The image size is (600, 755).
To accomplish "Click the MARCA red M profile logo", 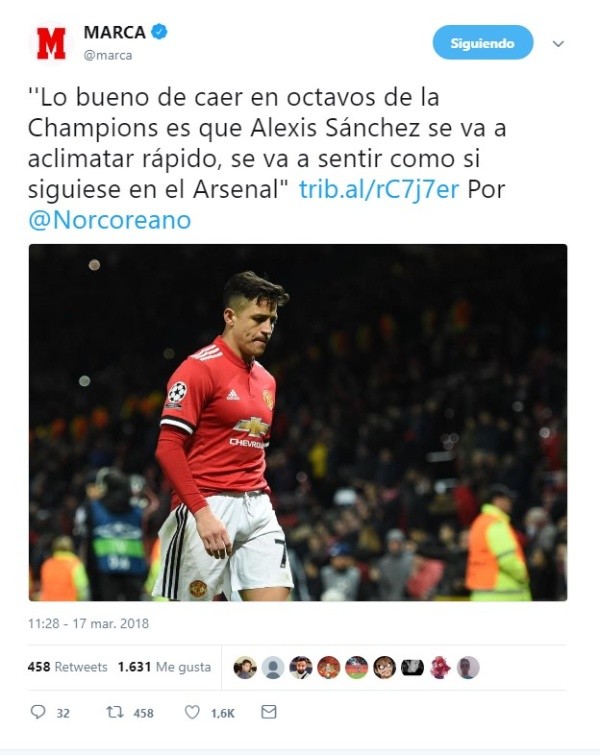I will pos(51,43).
